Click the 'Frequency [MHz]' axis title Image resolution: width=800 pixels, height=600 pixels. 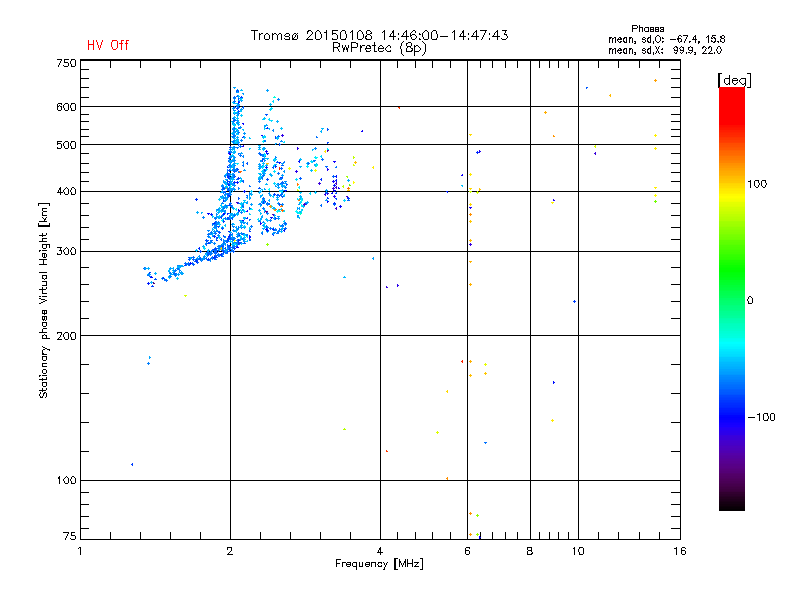tap(379, 564)
